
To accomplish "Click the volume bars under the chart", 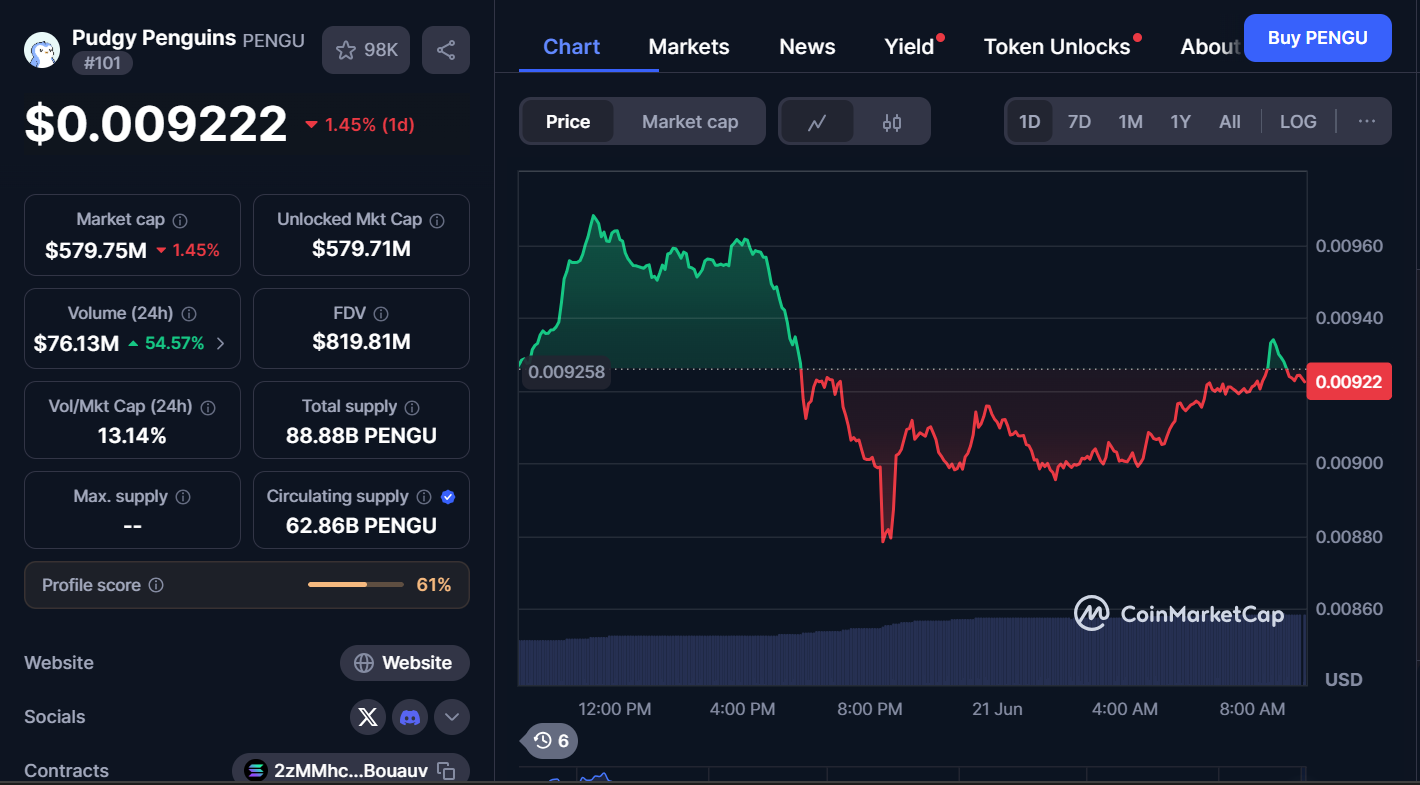I will (x=912, y=650).
